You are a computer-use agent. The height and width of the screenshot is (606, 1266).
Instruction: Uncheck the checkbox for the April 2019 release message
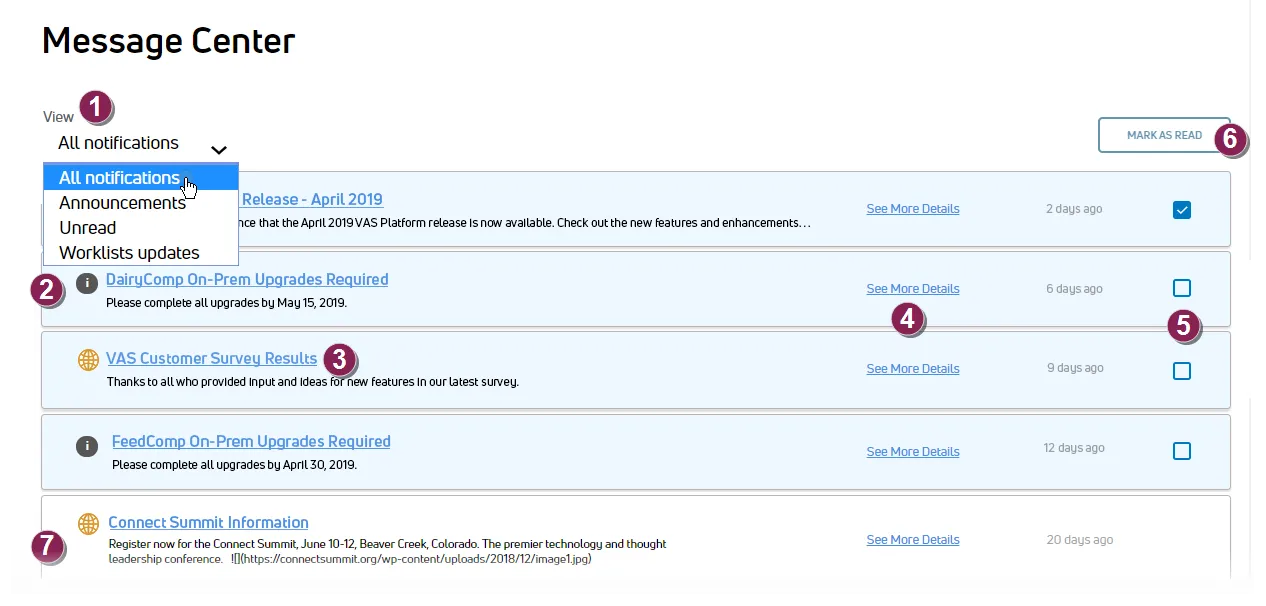1182,210
